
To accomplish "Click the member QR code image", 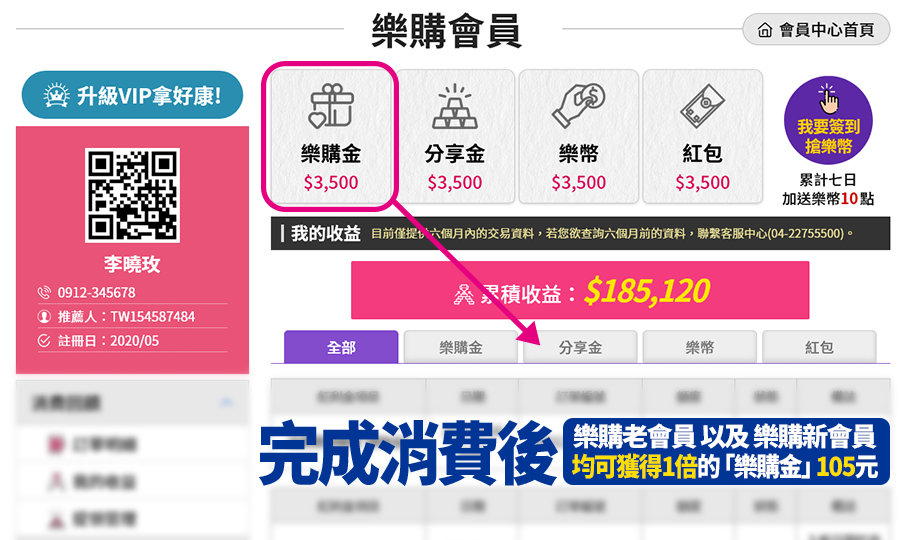I will click(133, 195).
